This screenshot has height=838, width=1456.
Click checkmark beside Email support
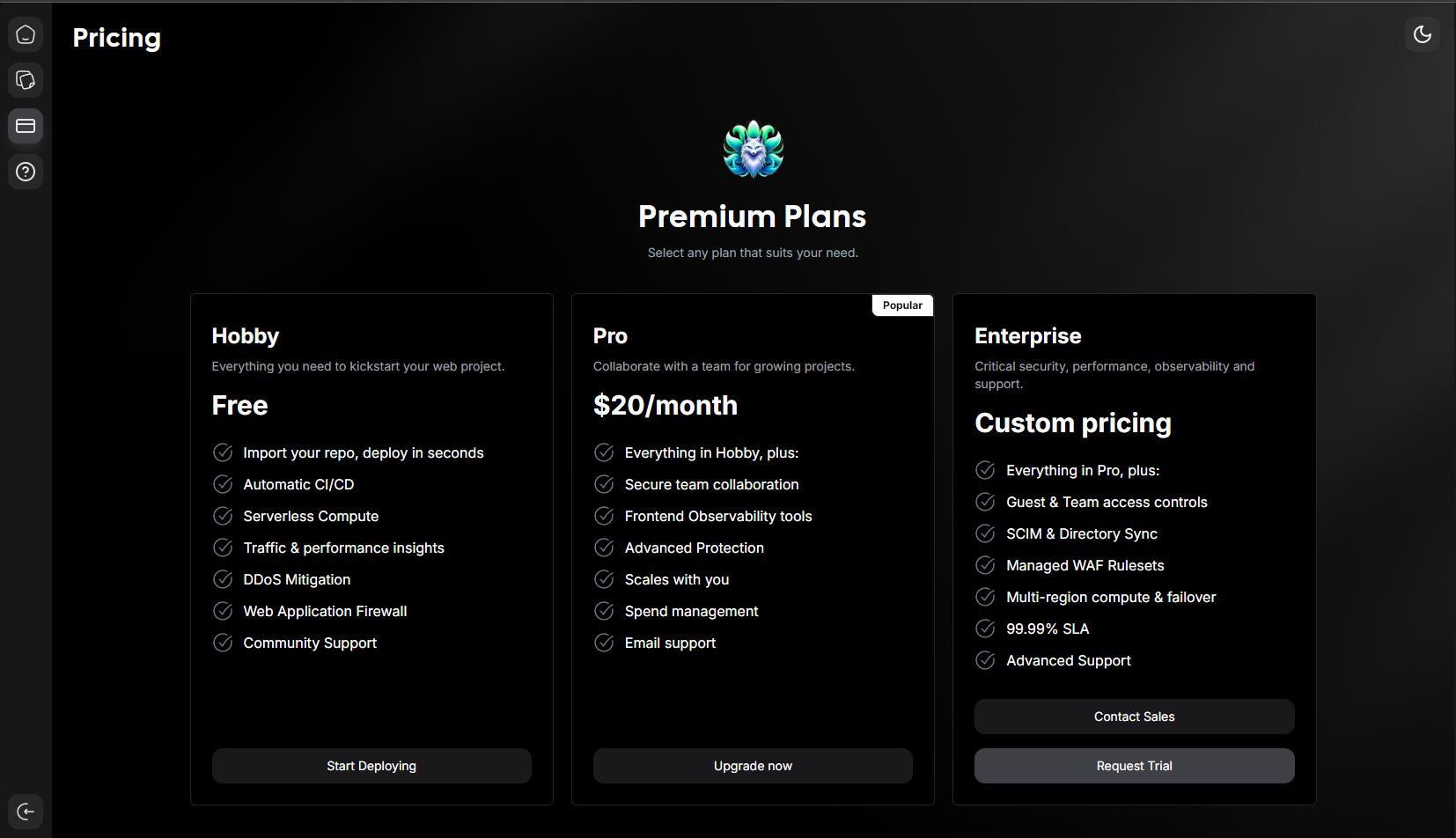coord(604,643)
